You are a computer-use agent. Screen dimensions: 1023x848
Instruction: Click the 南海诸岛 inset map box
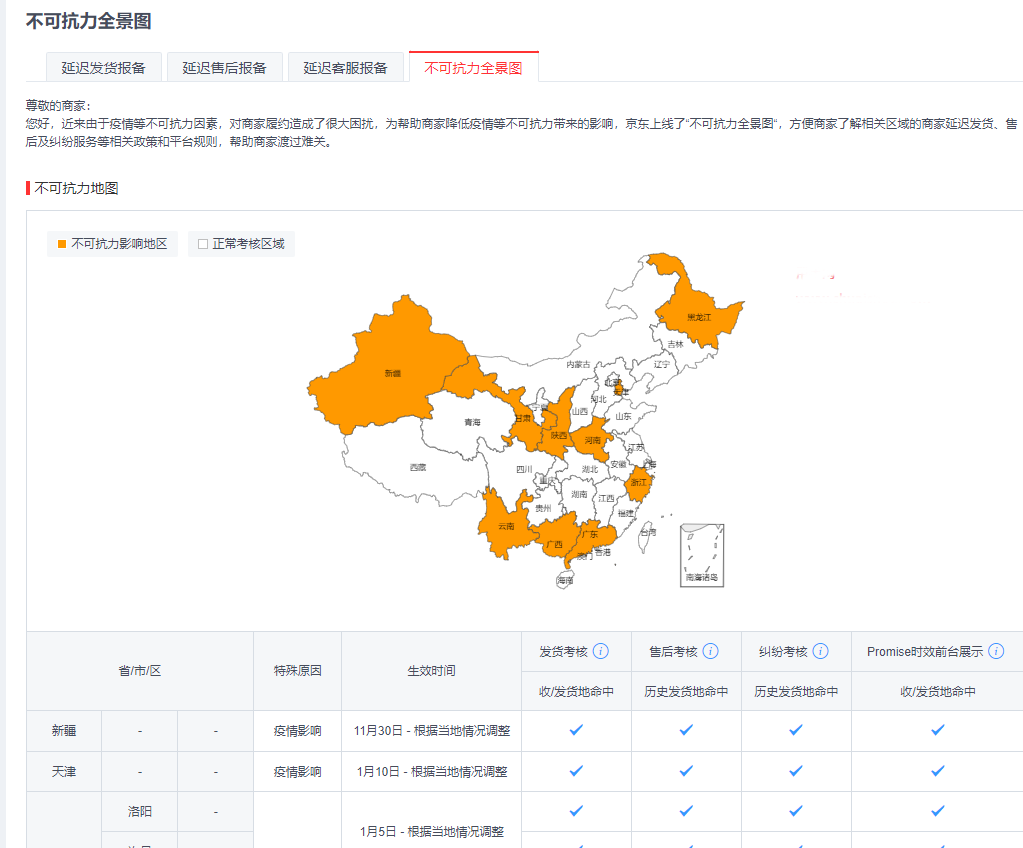tap(702, 554)
